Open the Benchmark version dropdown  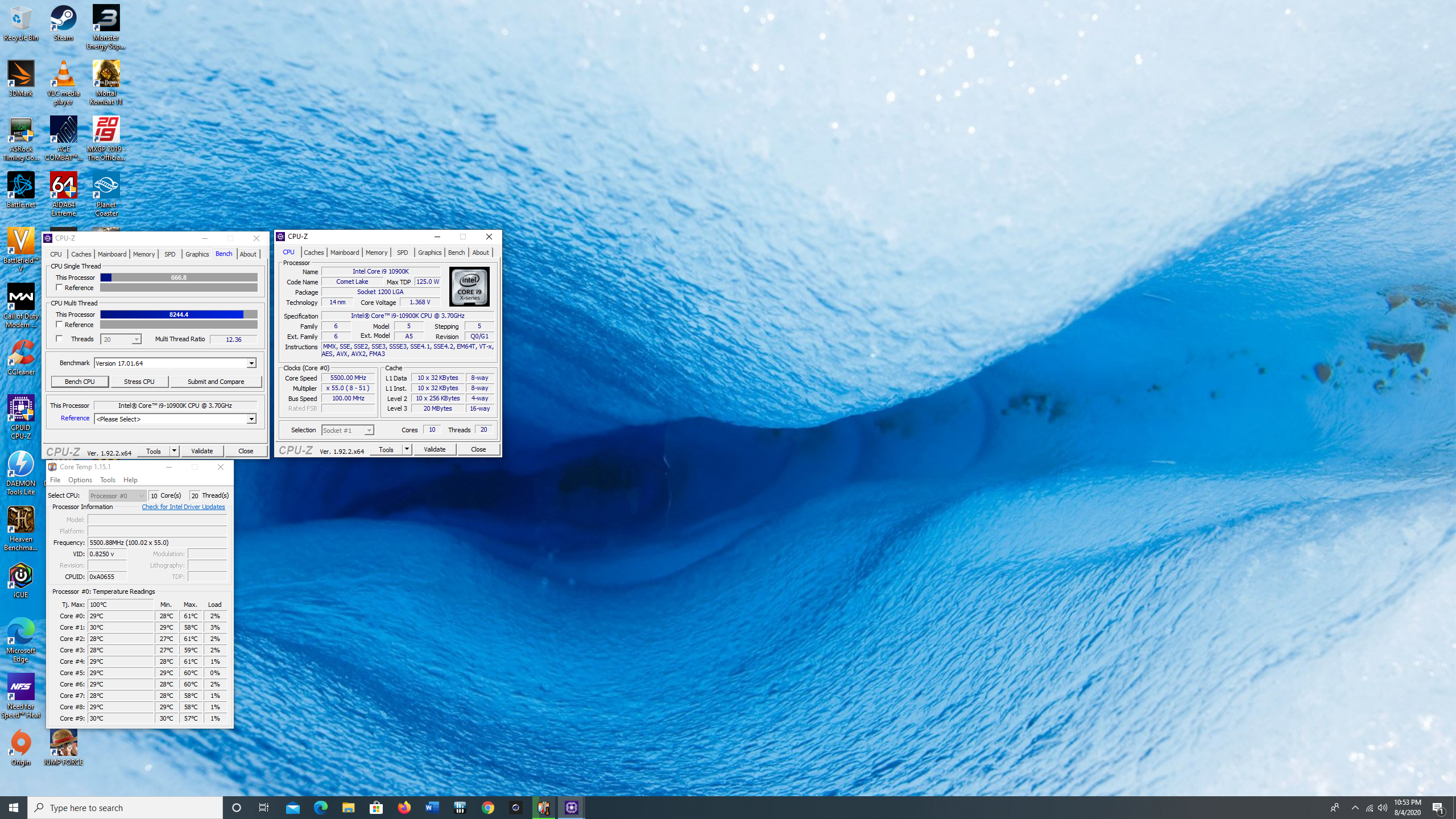pos(251,363)
